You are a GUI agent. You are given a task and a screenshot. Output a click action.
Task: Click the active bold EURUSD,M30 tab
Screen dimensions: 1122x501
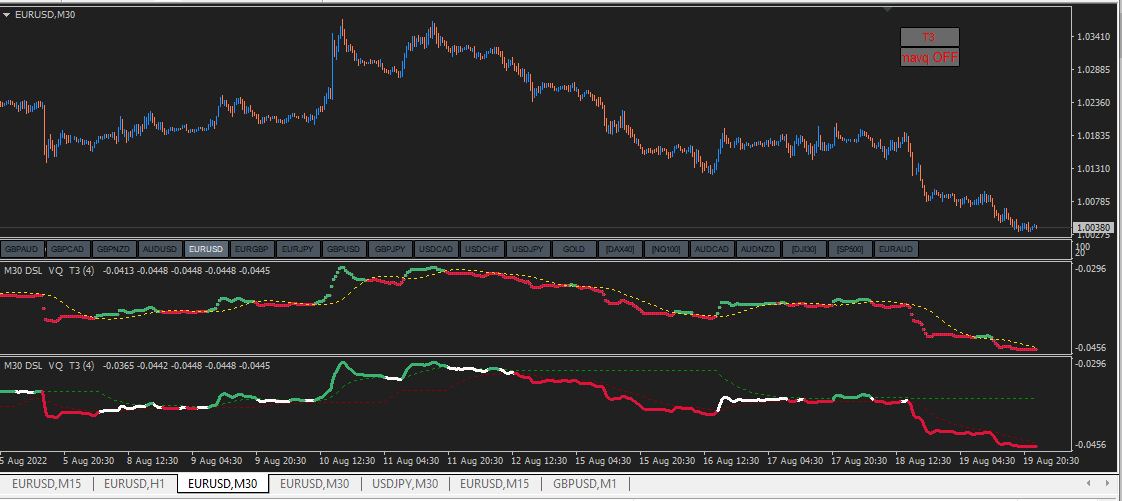pos(222,484)
